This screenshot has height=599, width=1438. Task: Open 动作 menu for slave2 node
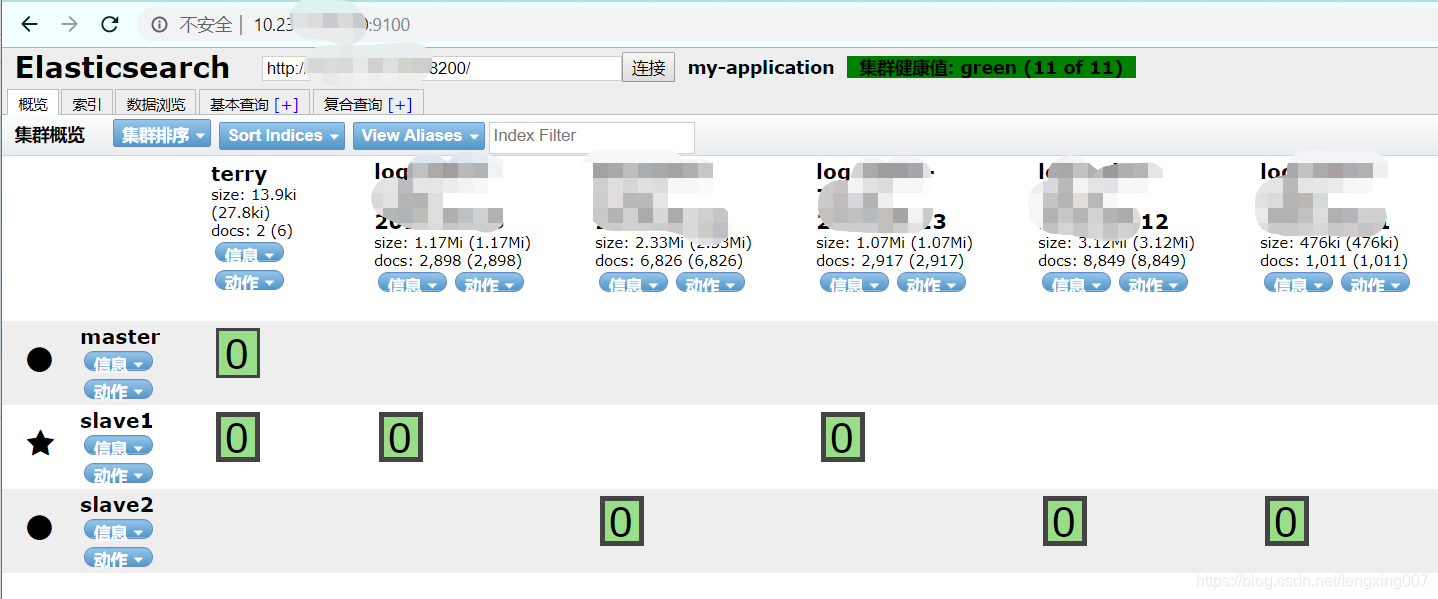point(118,558)
